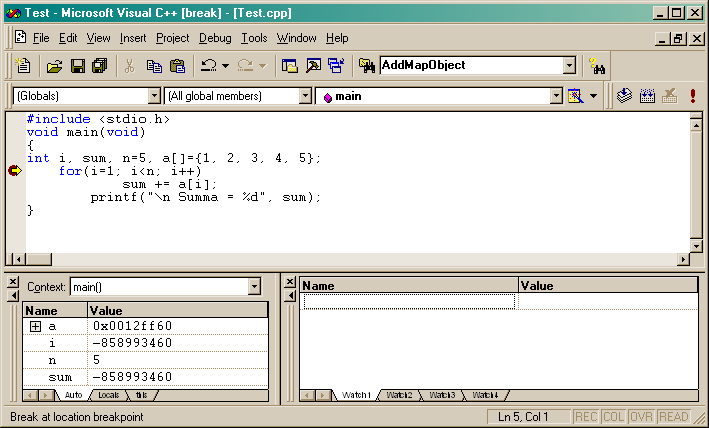Click the Save All icon
This screenshot has width=709, height=428.
tap(99, 66)
